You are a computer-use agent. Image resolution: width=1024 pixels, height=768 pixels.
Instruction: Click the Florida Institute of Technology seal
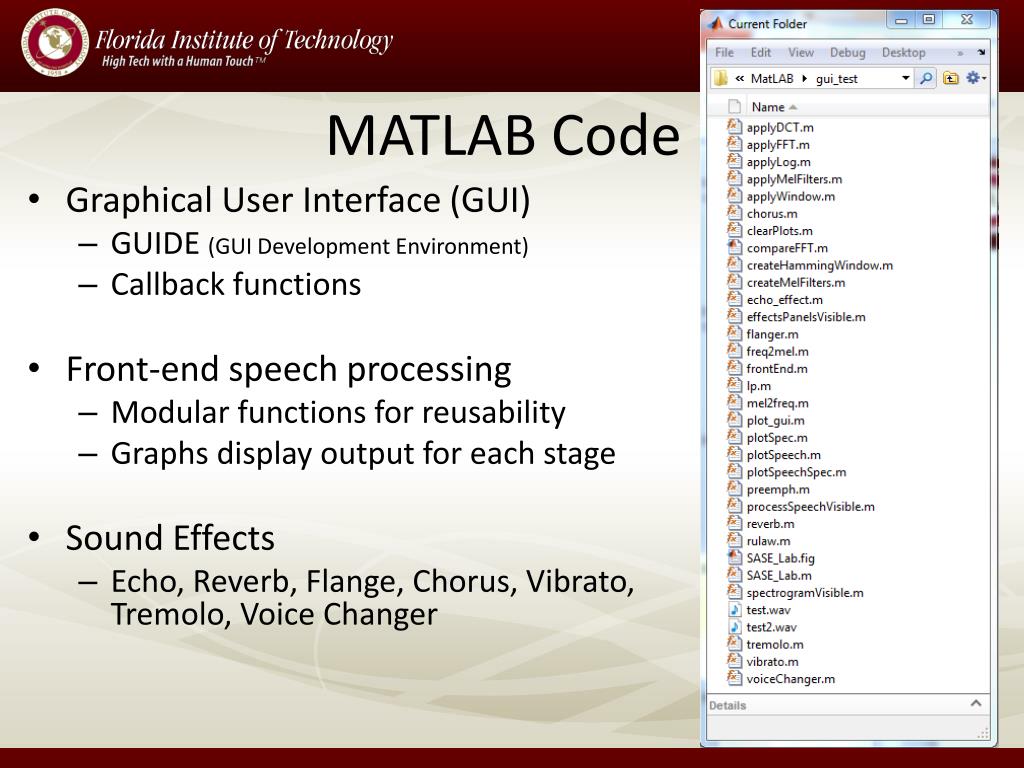pos(54,42)
